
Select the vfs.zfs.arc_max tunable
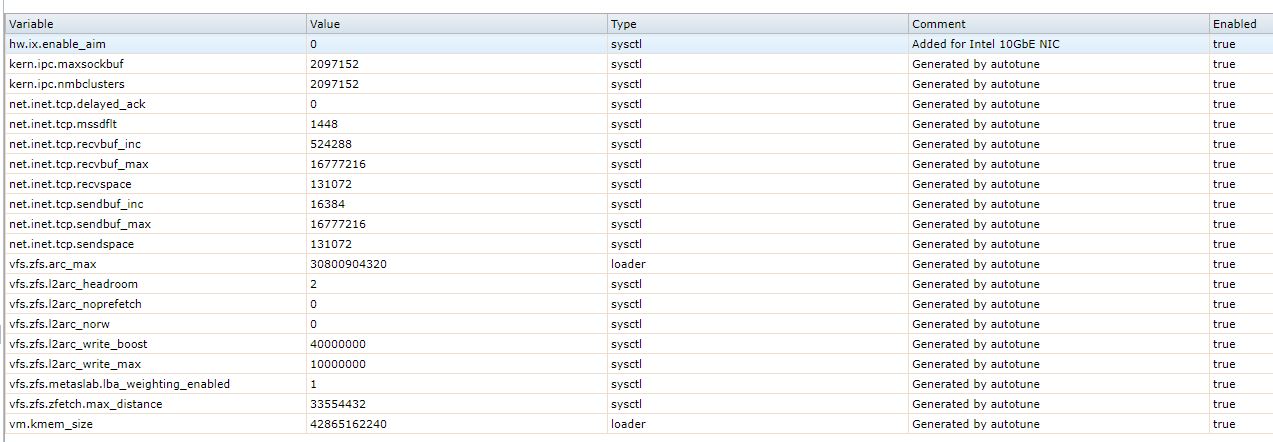click(x=639, y=264)
